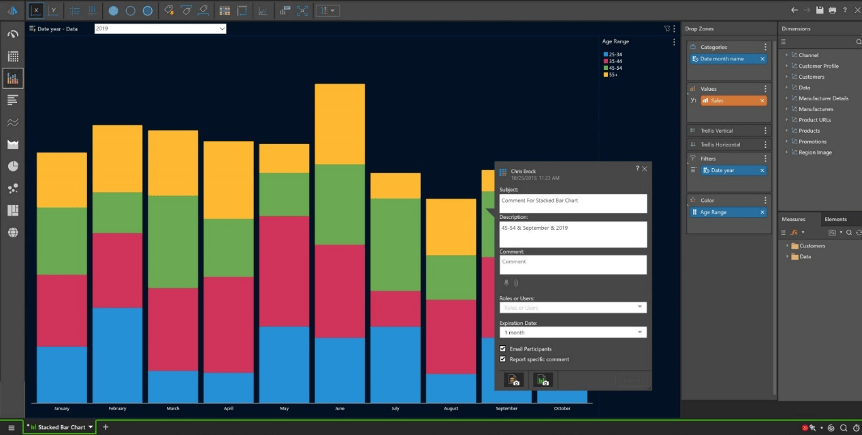Select the line chart visual in sidebar
Screen dimensions: 862x435
[13, 122]
